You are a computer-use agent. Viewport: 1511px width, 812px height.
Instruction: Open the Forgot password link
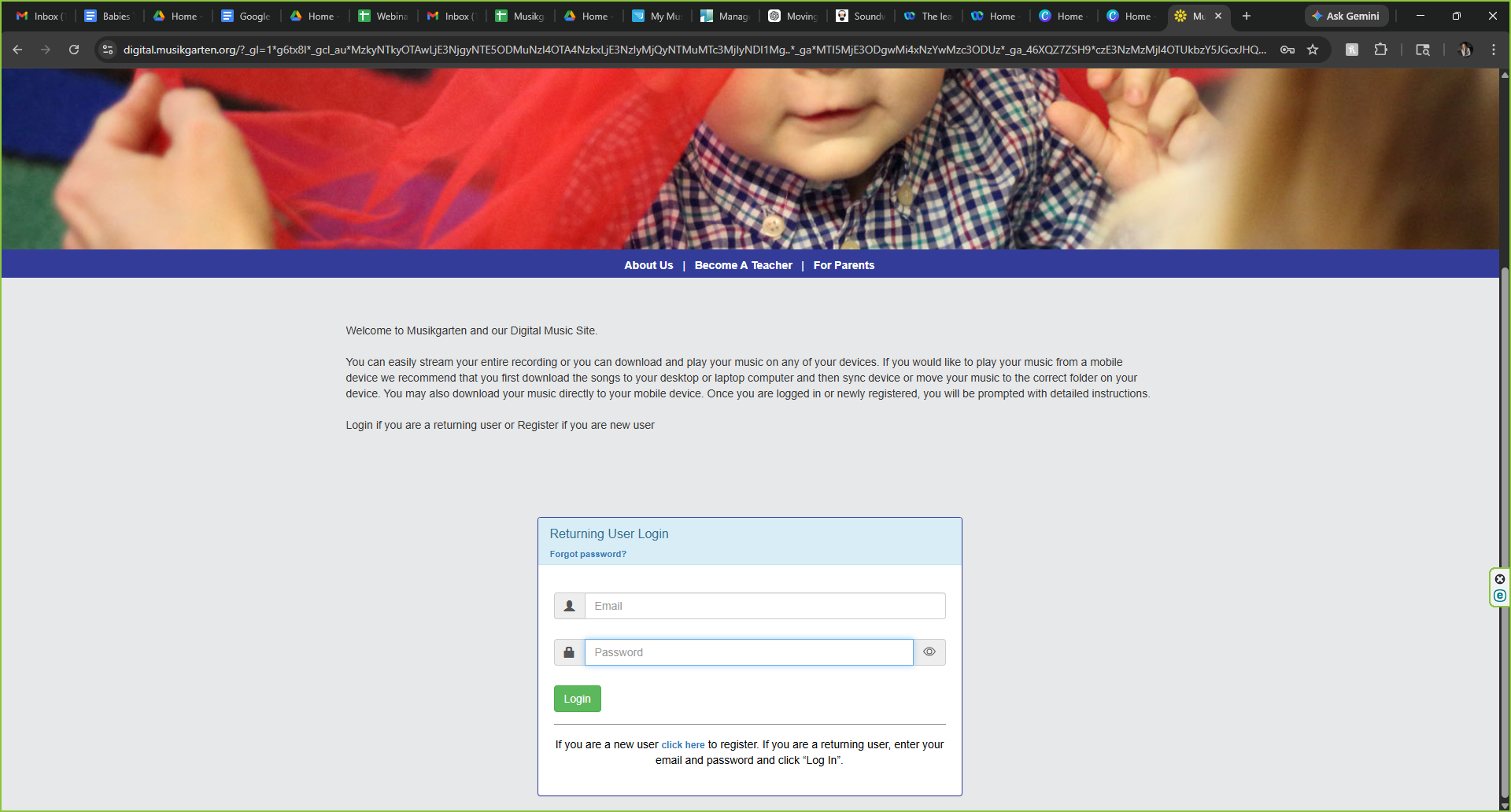coord(588,555)
